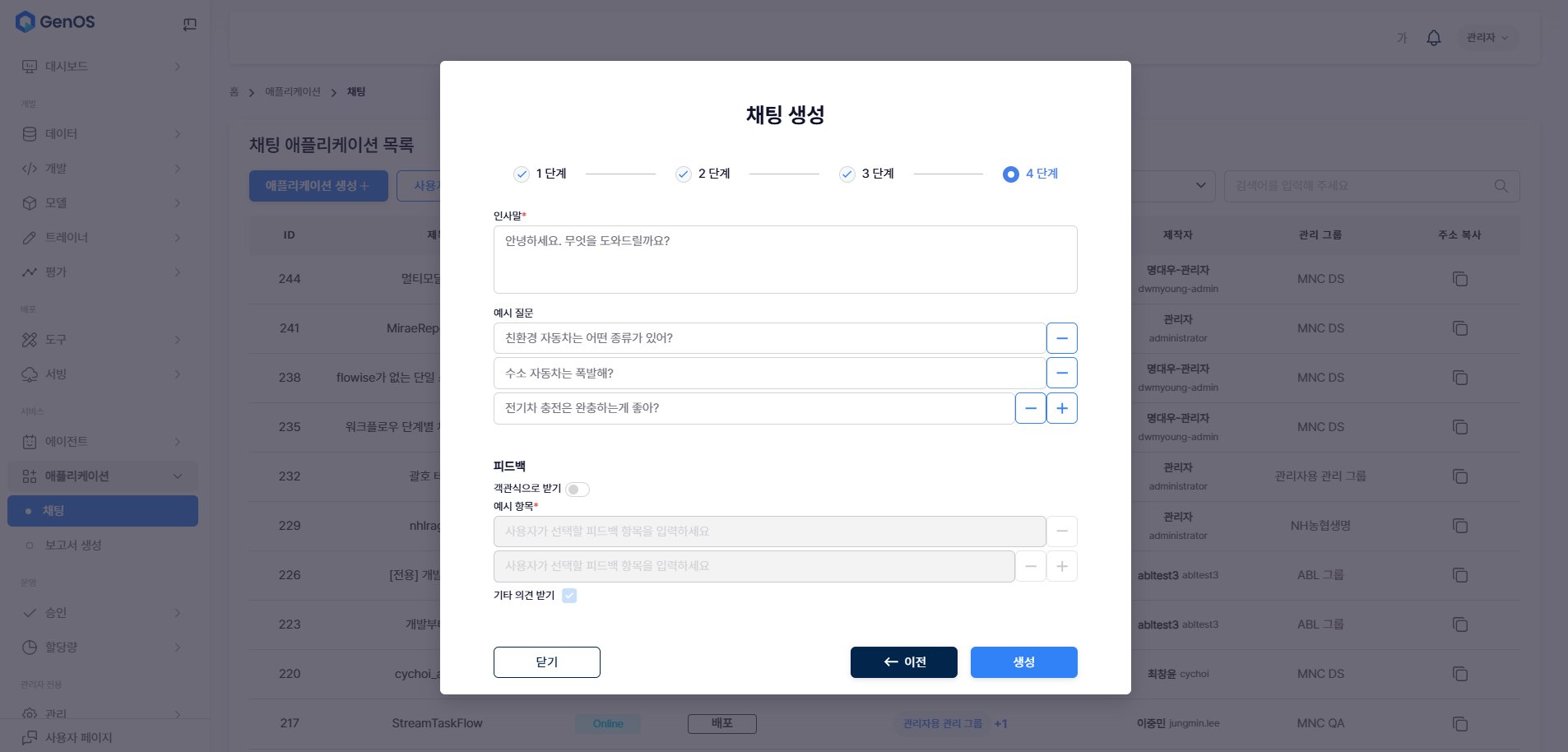Viewport: 1568px width, 752px height.
Task: Click the search magnifier icon
Action: point(1501,186)
